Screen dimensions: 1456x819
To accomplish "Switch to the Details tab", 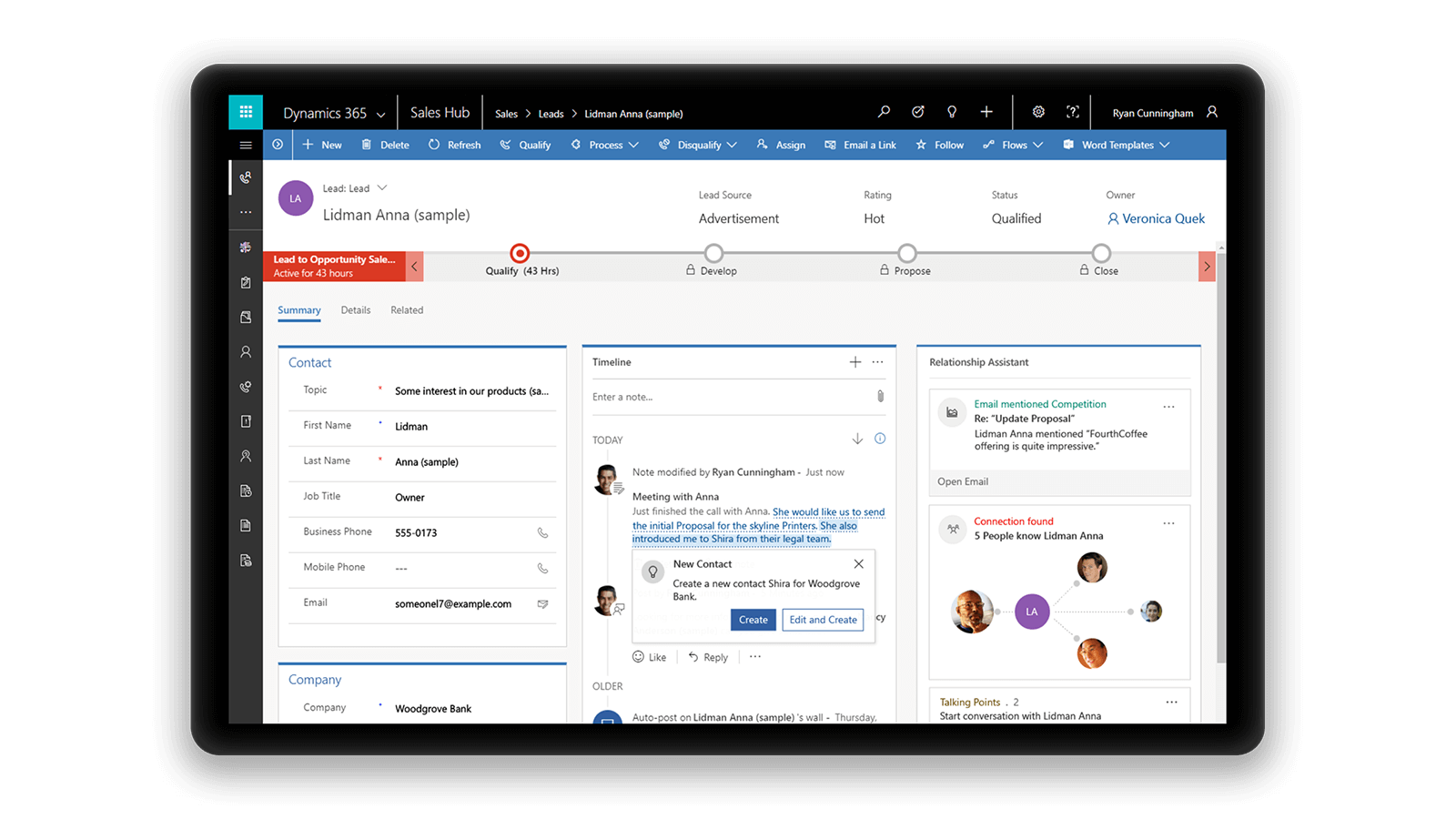I will pyautogui.click(x=356, y=310).
